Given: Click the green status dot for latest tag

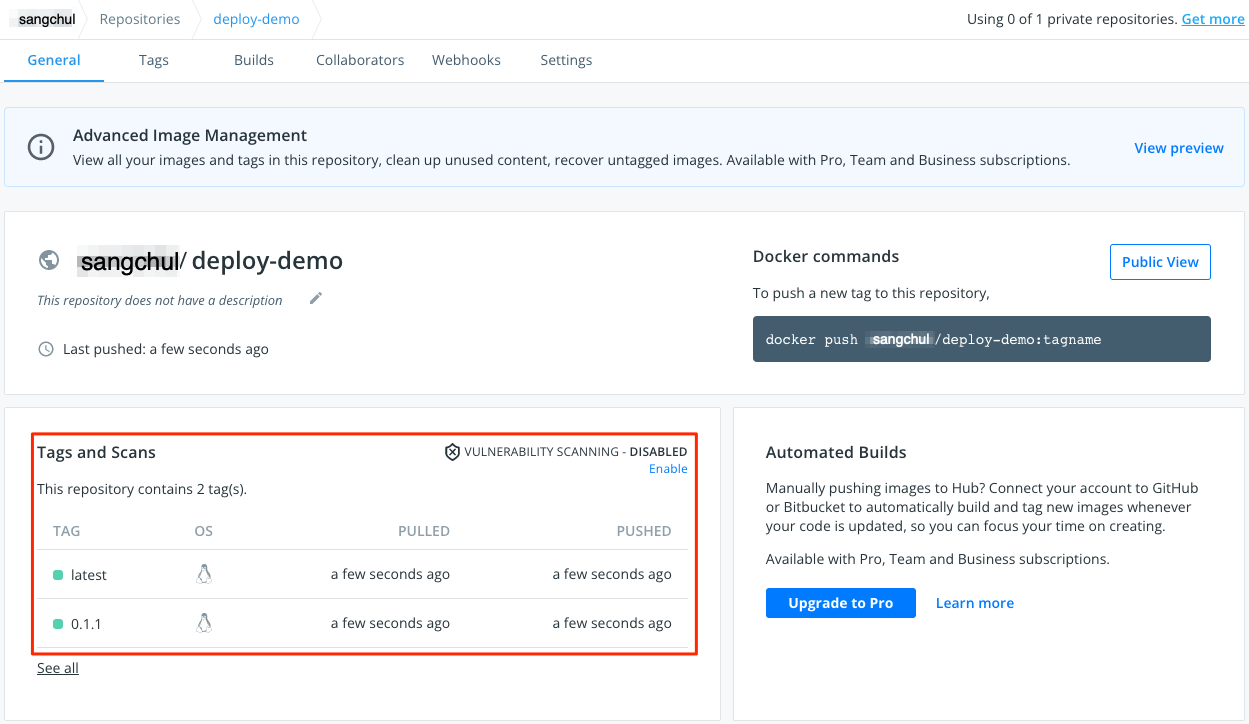Looking at the screenshot, I should tap(58, 575).
